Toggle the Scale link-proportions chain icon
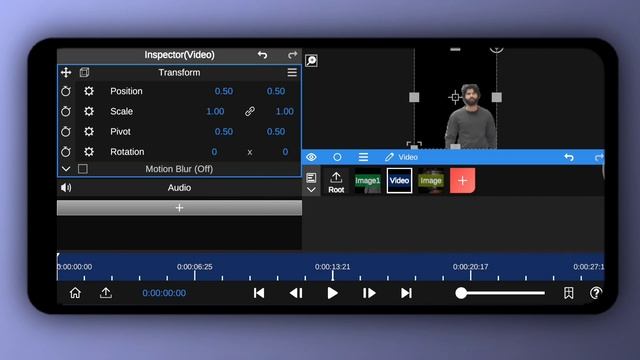The image size is (640, 360). (x=250, y=111)
